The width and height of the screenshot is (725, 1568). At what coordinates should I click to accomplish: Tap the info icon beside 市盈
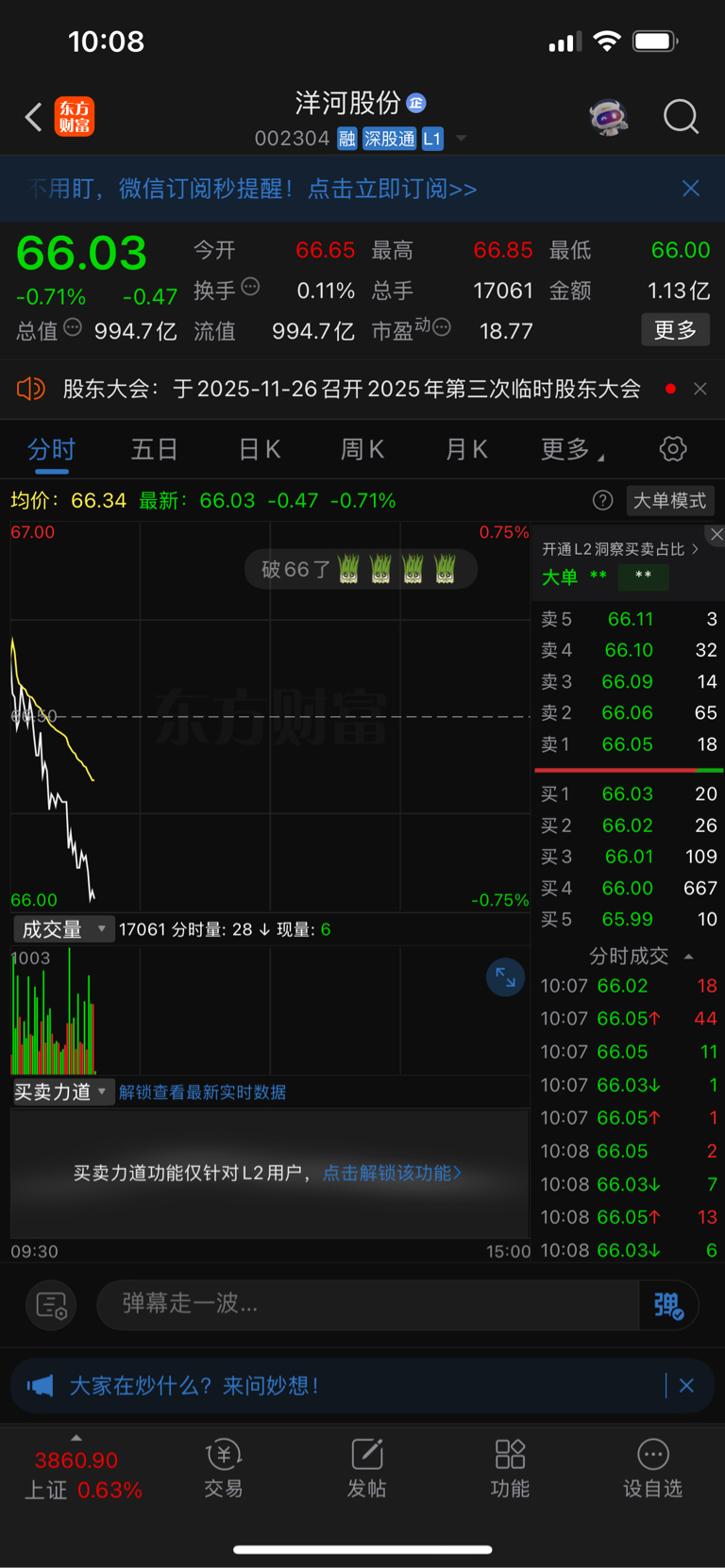click(442, 327)
